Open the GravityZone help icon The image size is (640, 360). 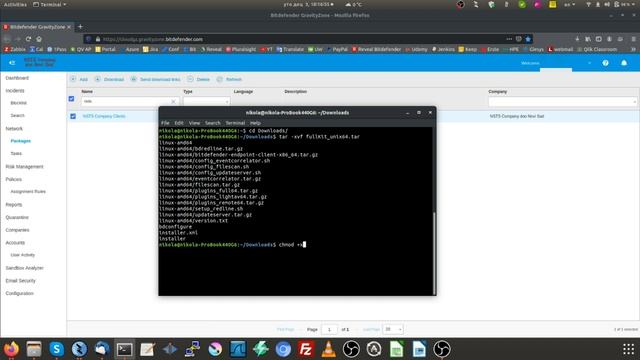pyautogui.click(x=605, y=63)
